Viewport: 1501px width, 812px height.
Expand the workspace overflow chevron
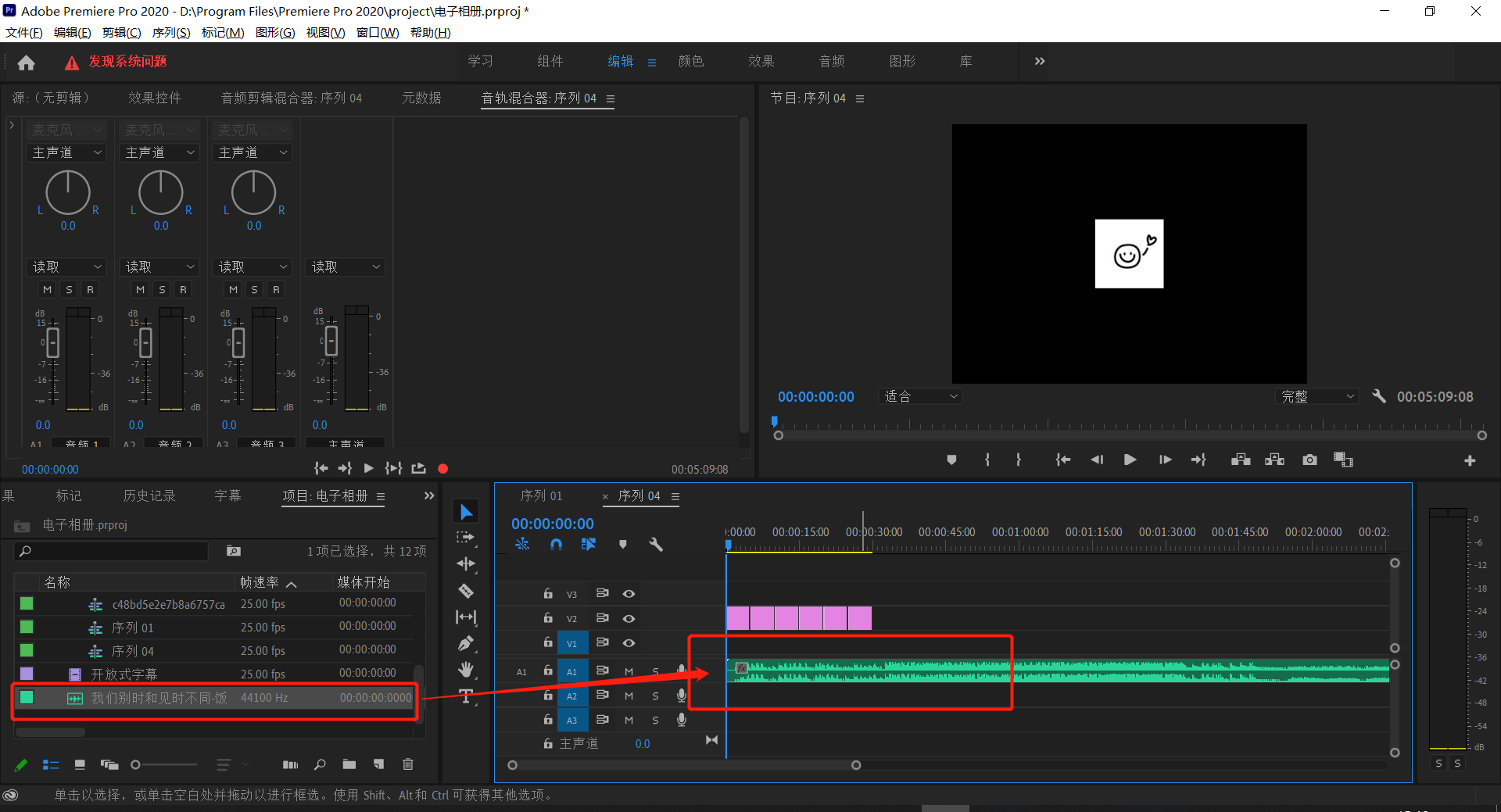coord(1039,62)
